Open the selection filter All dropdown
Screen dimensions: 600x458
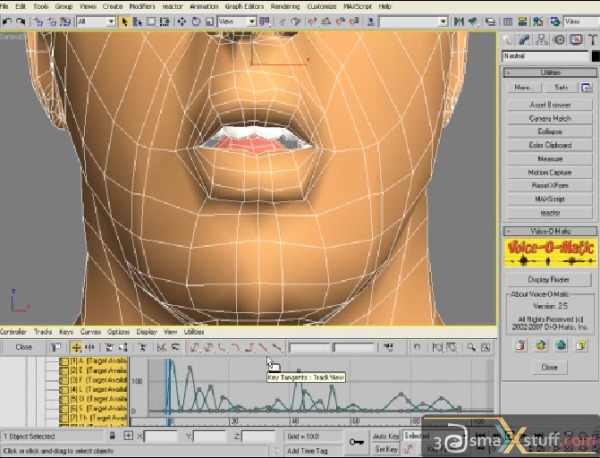(96, 21)
